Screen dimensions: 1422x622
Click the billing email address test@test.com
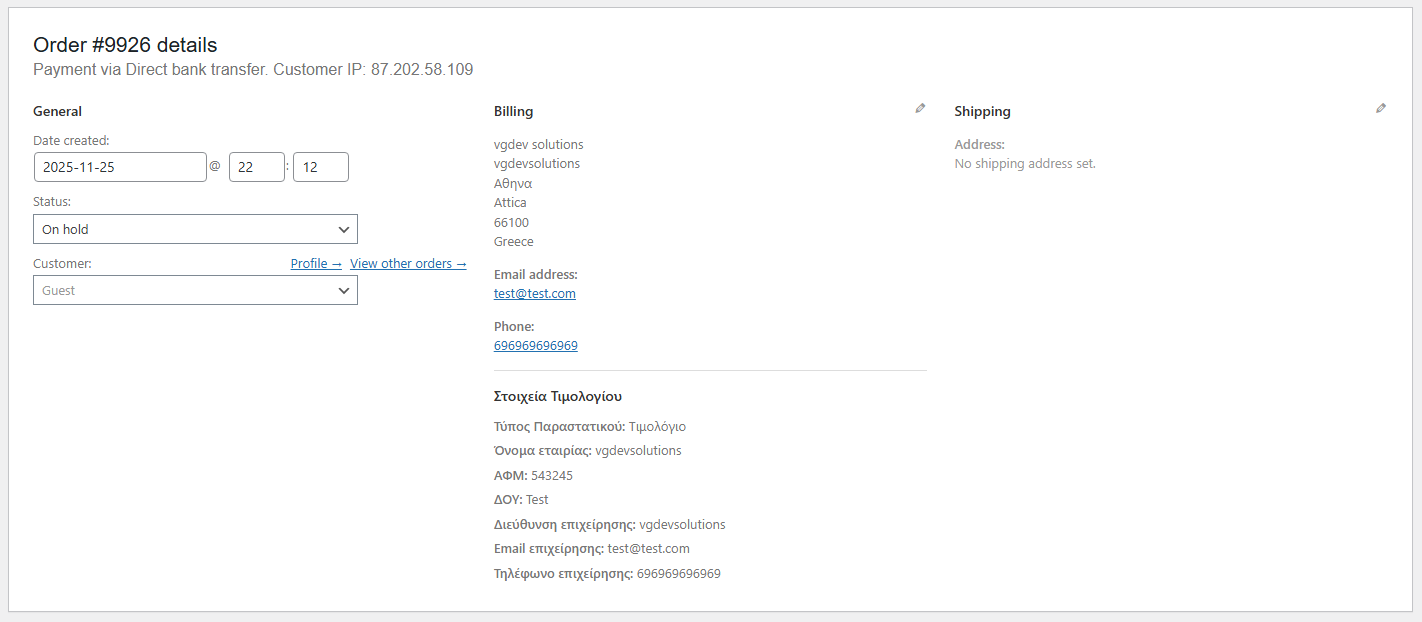tap(534, 293)
